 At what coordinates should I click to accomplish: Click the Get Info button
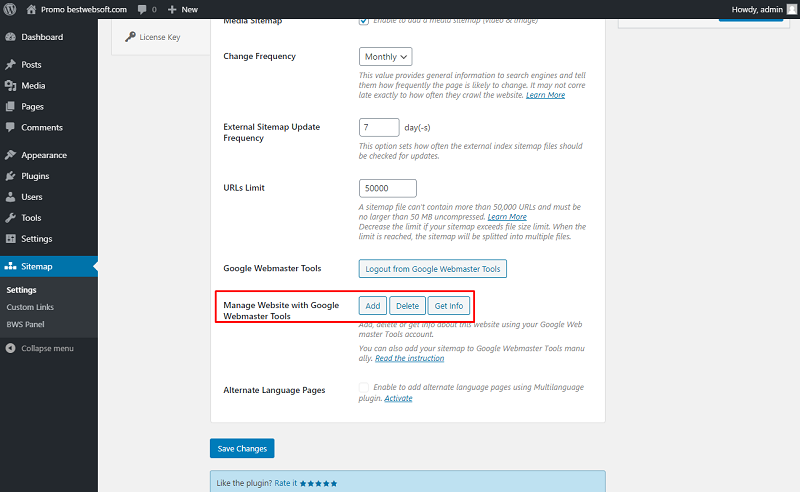[x=449, y=306]
